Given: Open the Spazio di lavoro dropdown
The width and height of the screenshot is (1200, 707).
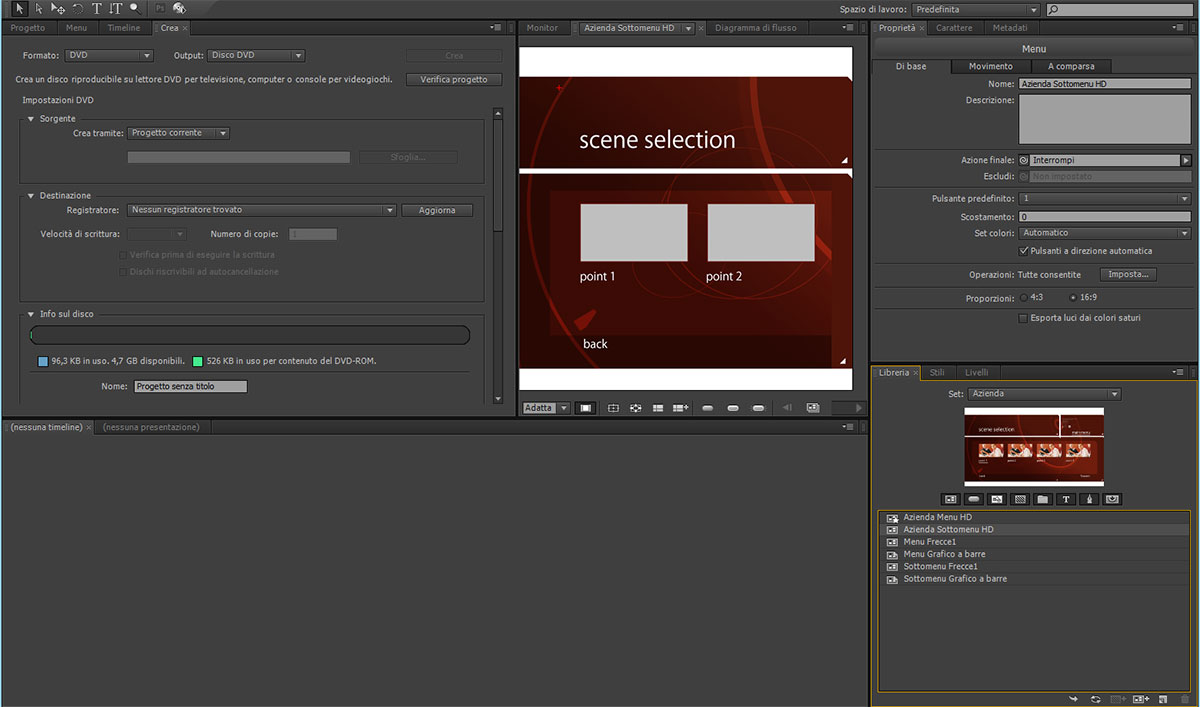Looking at the screenshot, I should point(975,9).
